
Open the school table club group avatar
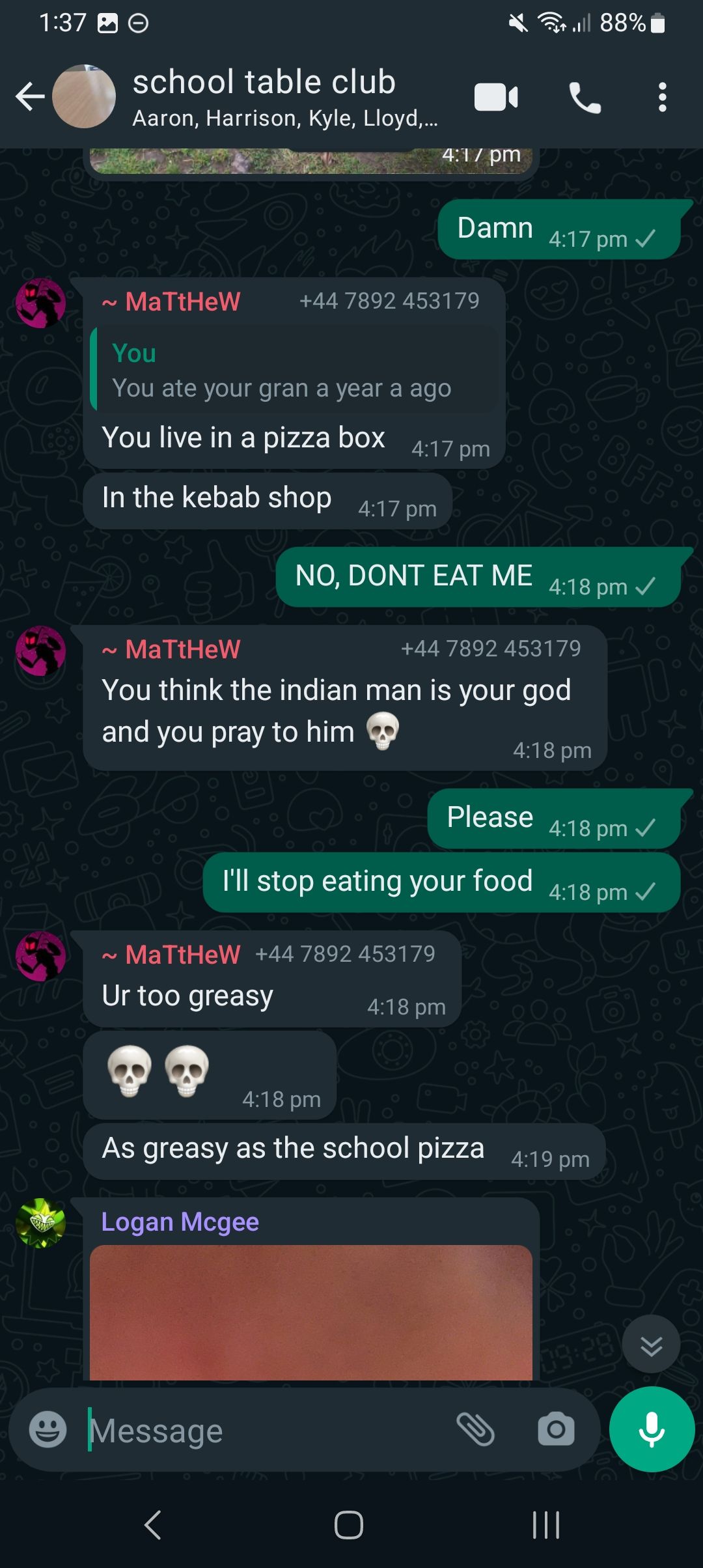click(84, 96)
